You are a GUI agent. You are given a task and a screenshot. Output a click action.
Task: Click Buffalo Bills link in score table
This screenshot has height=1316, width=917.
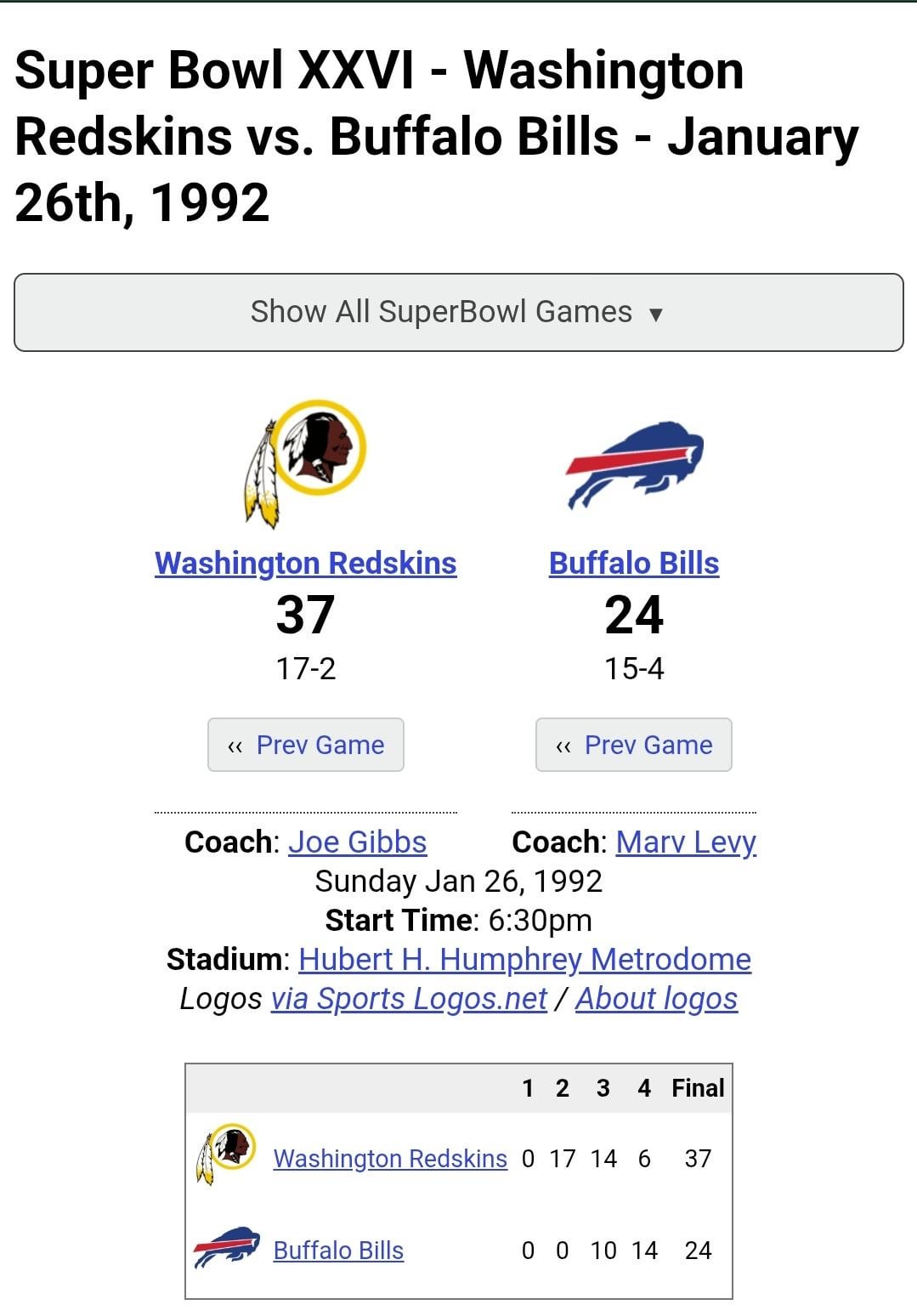(x=338, y=1250)
